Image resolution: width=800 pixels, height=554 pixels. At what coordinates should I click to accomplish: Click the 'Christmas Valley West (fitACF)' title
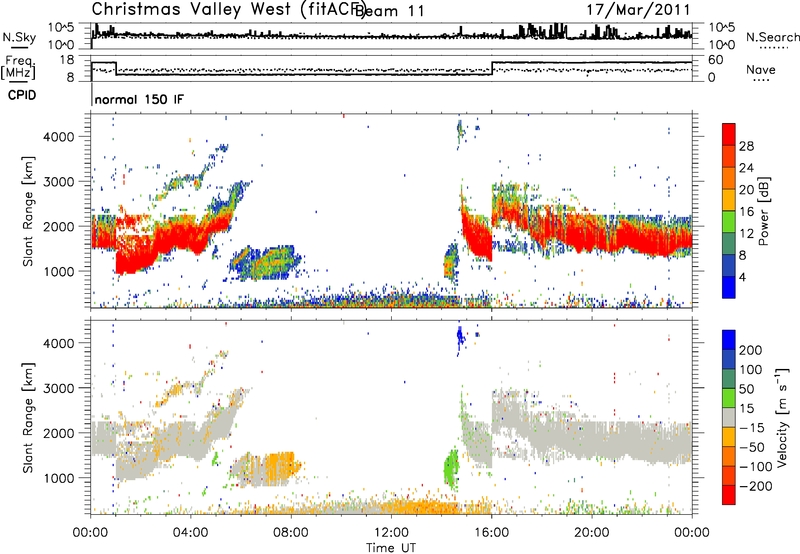[228, 9]
